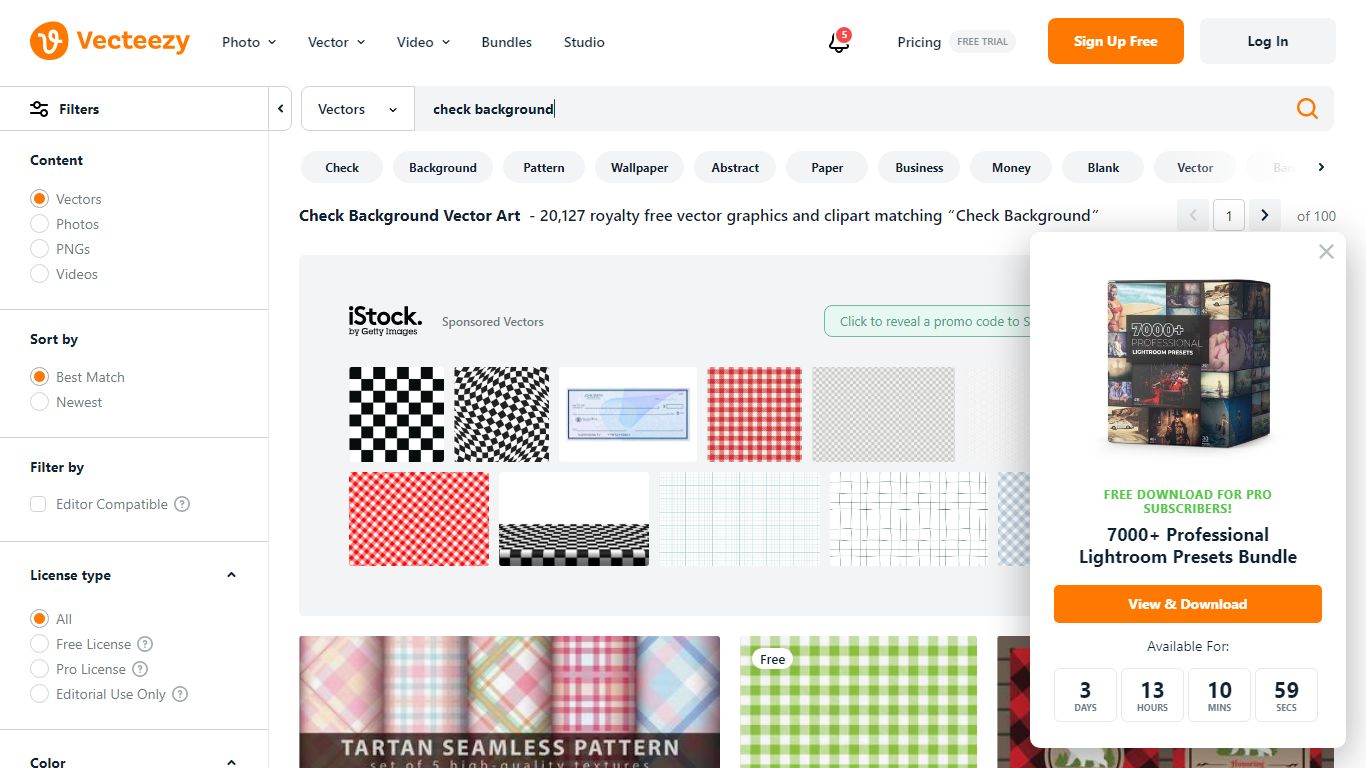The image size is (1366, 768).
Task: Filter by the Blank tag chip
Action: tap(1103, 167)
